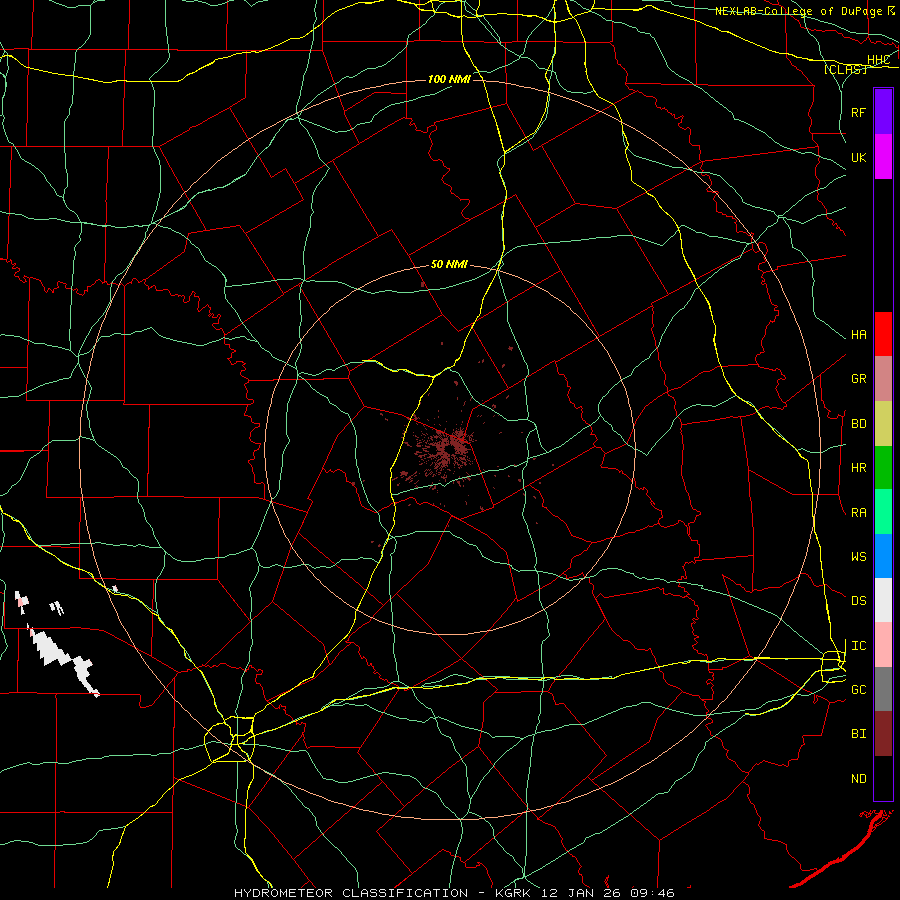The width and height of the screenshot is (900, 900).
Task: Click the HHC product label
Action: click(x=878, y=60)
